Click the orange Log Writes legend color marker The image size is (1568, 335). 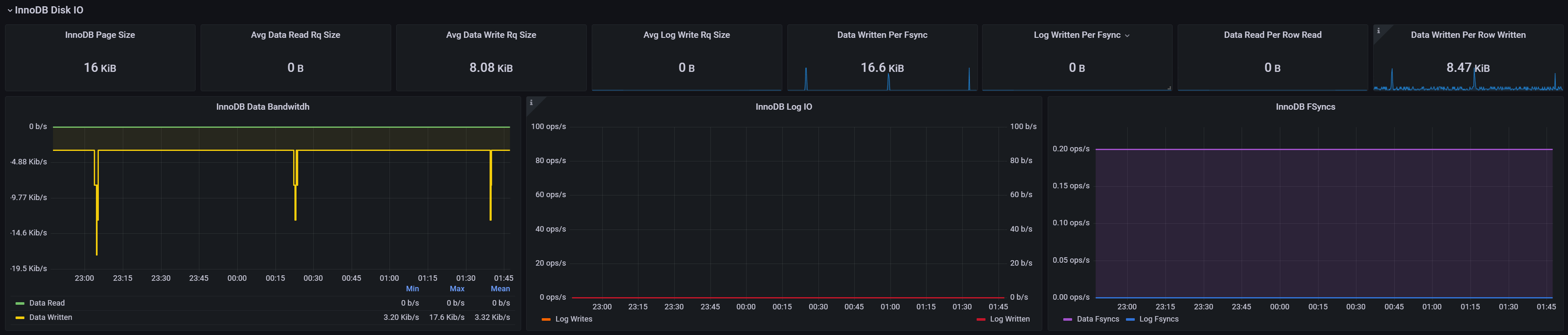point(546,319)
